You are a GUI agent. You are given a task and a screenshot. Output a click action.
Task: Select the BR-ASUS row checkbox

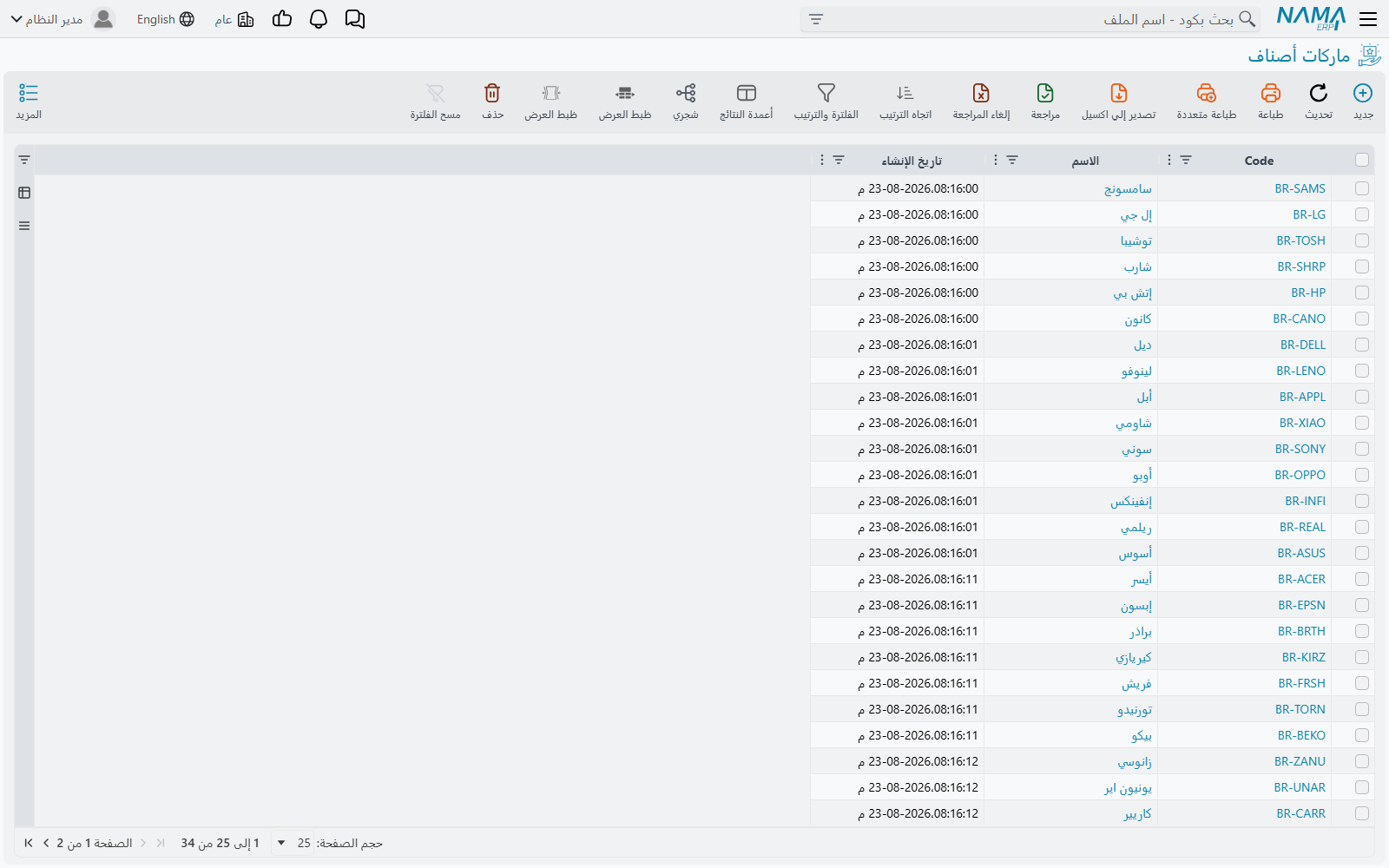[x=1362, y=553]
